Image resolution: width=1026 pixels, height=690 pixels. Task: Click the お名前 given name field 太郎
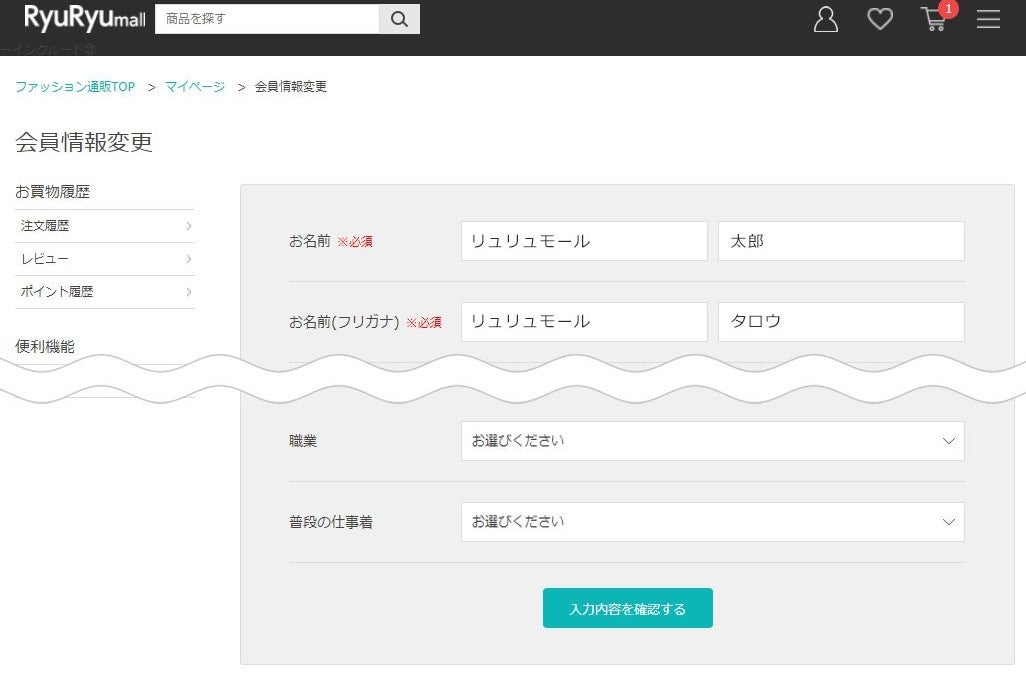tap(841, 241)
